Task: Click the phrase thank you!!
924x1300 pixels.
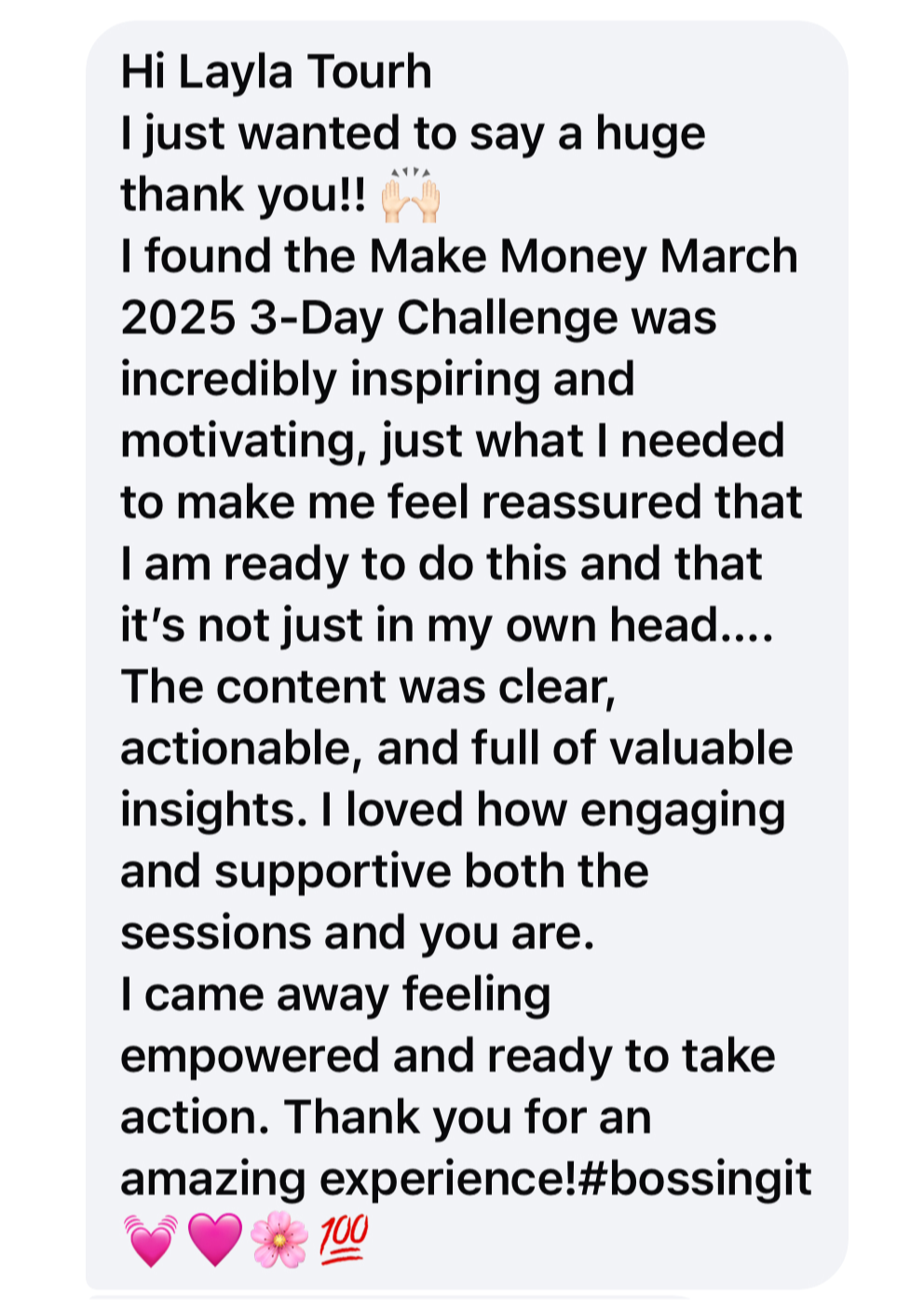Action: tap(243, 196)
